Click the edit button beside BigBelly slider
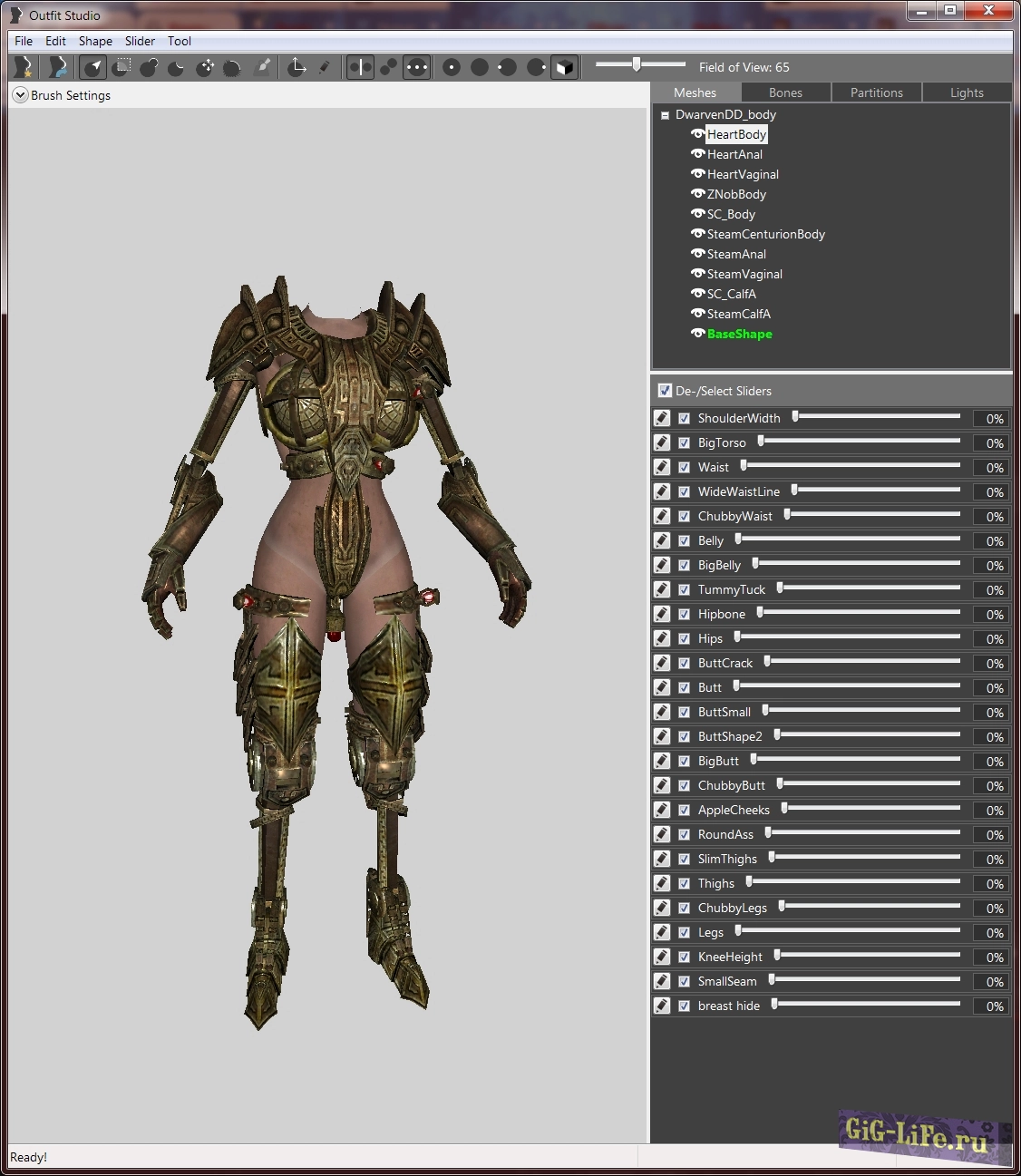 (662, 565)
